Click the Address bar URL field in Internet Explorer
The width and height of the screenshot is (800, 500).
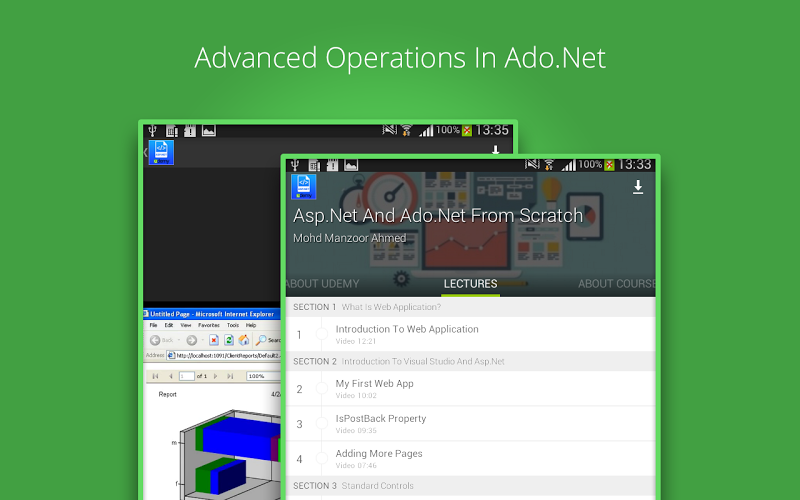224,356
